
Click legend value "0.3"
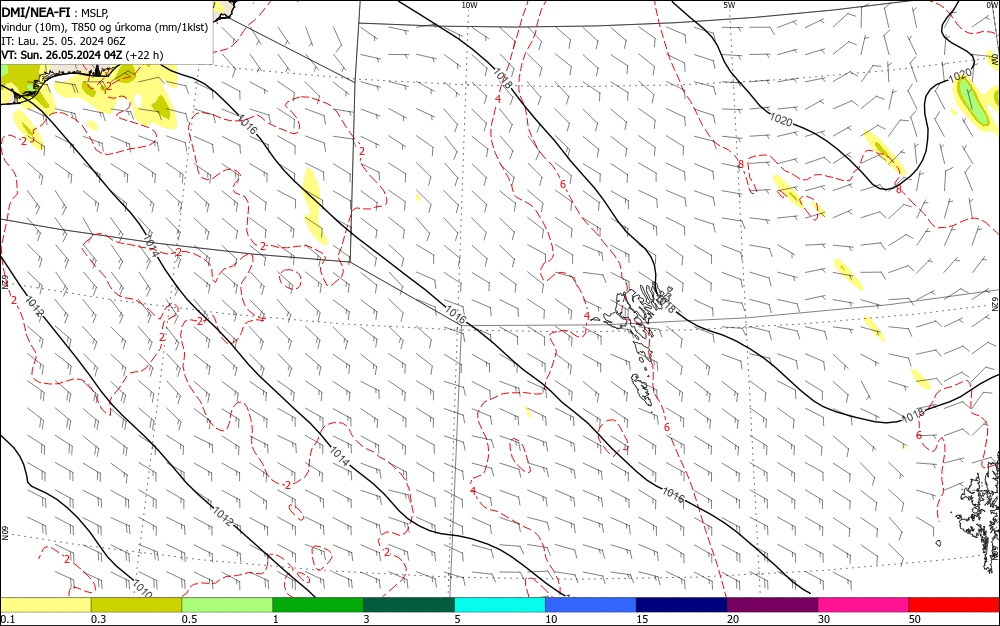pos(99,619)
